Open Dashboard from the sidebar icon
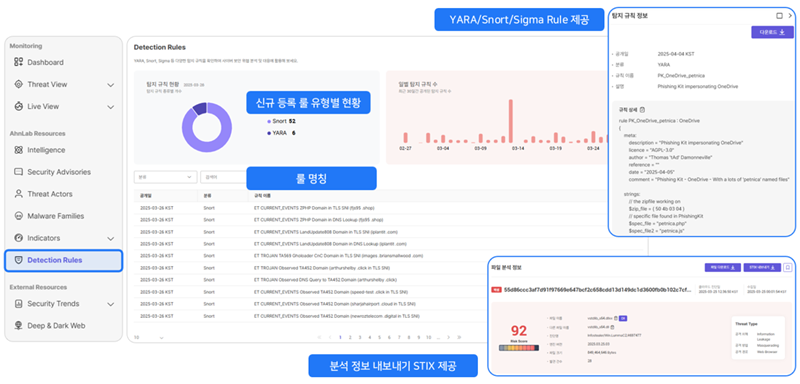 [x=18, y=62]
